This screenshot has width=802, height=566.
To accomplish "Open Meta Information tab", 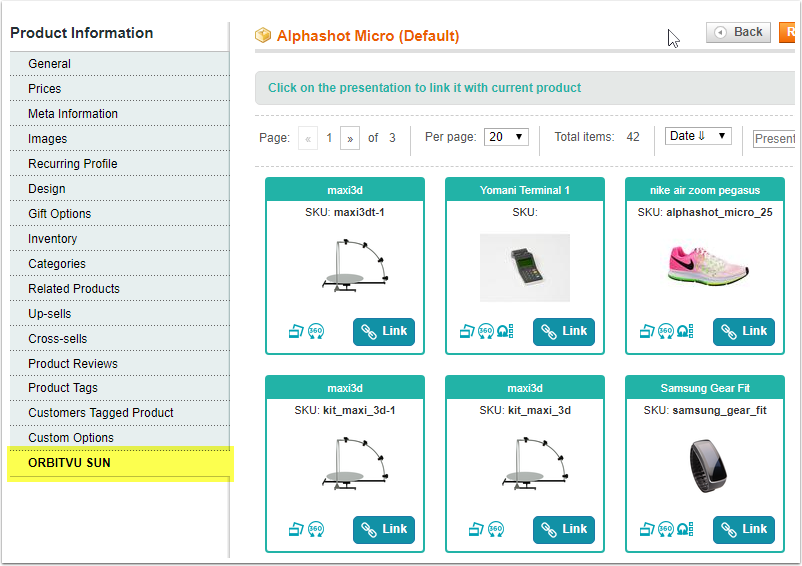I will coord(120,114).
